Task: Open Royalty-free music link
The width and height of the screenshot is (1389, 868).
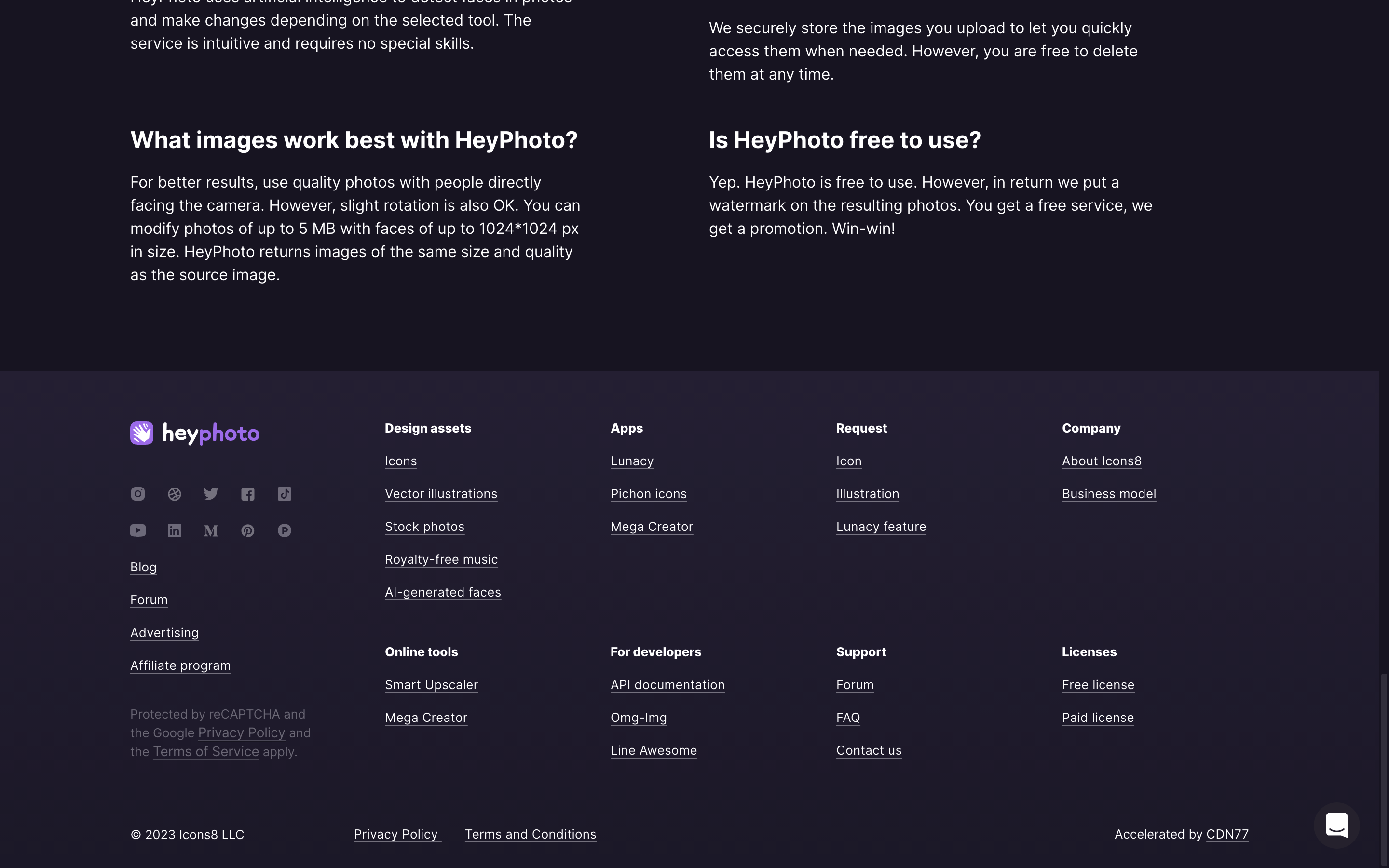Action: [x=441, y=559]
